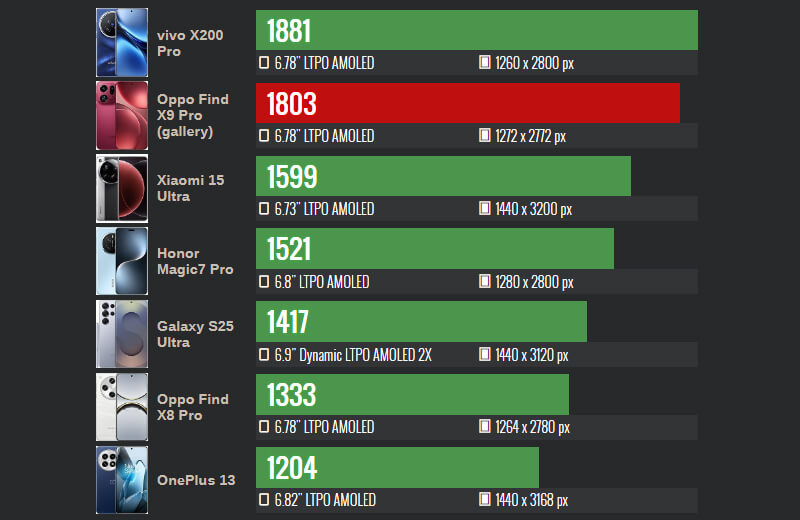Click the Oppo Find X9 Pro (gallery) link
800x520 pixels.
(192, 116)
